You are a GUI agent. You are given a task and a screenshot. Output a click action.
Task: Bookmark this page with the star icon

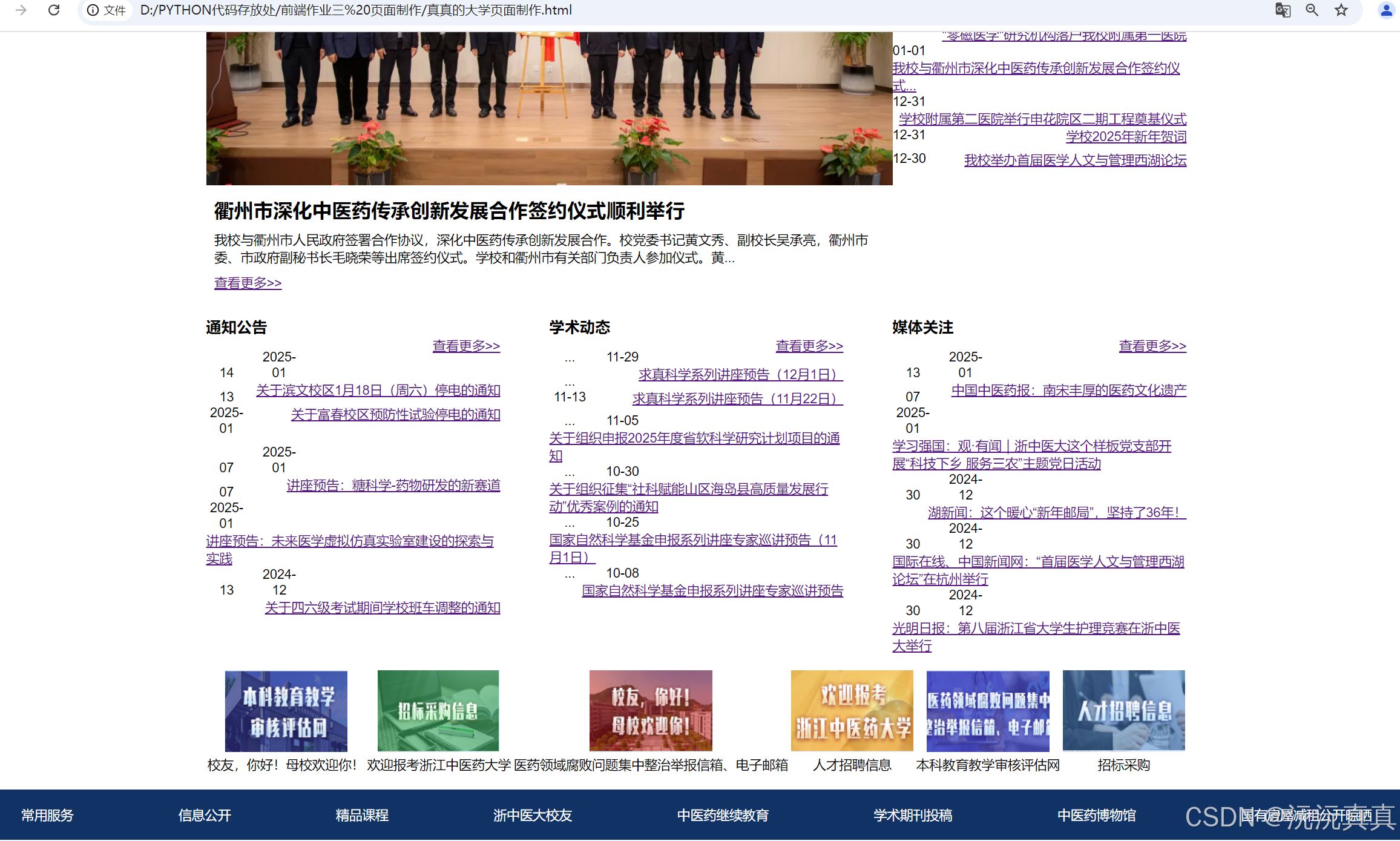pyautogui.click(x=1341, y=10)
